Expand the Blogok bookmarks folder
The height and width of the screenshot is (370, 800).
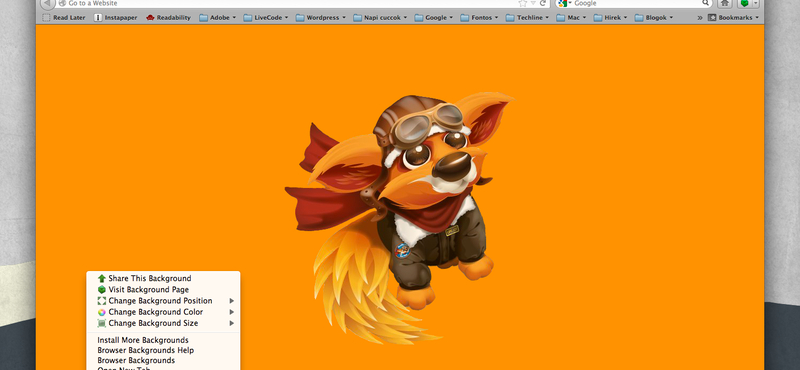tap(654, 17)
